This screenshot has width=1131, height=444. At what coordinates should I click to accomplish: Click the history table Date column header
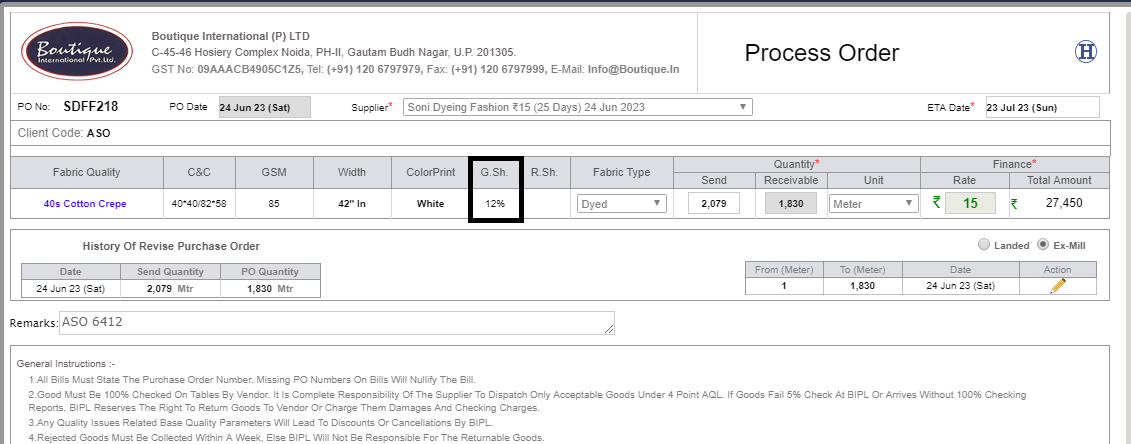click(70, 272)
